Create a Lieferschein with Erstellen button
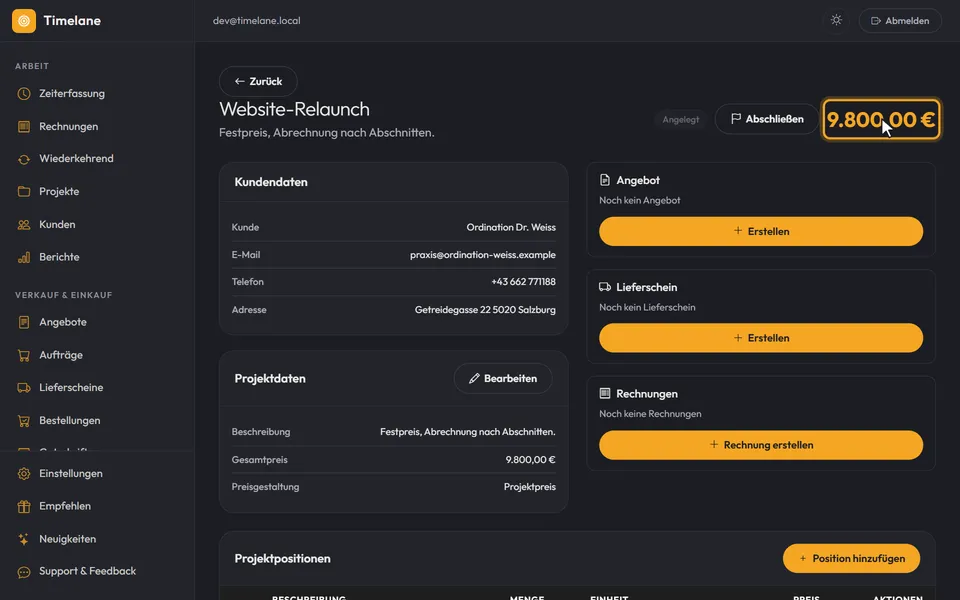 761,338
